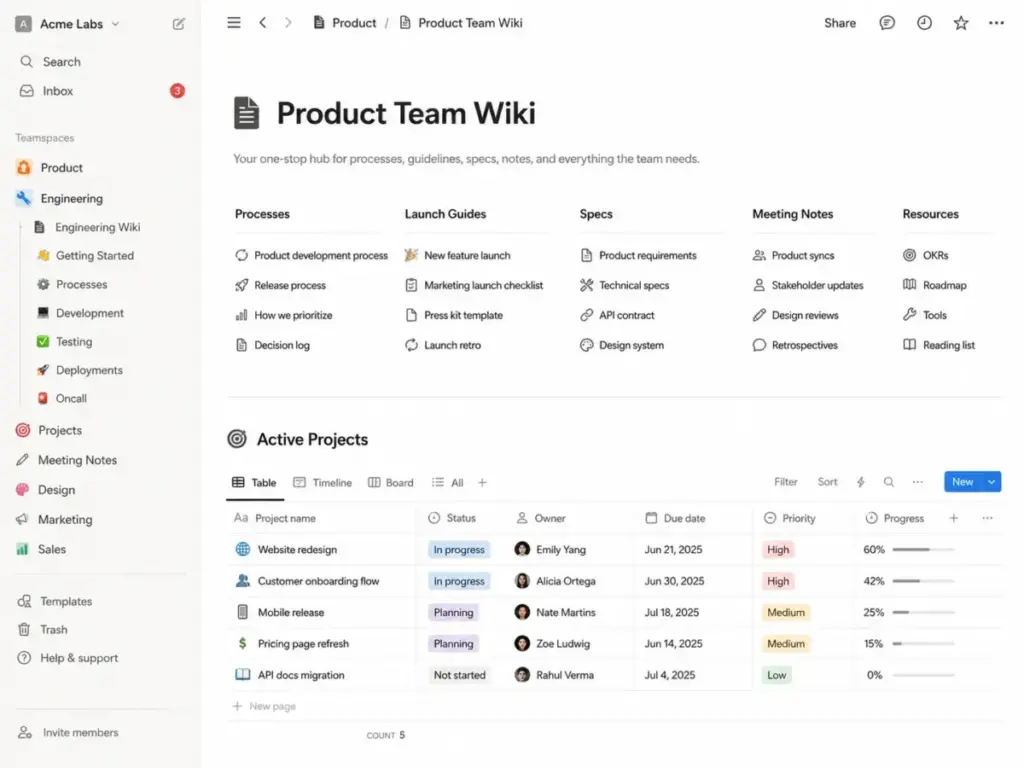Switch to the All view tab
The width and height of the screenshot is (1024, 768).
tap(448, 483)
